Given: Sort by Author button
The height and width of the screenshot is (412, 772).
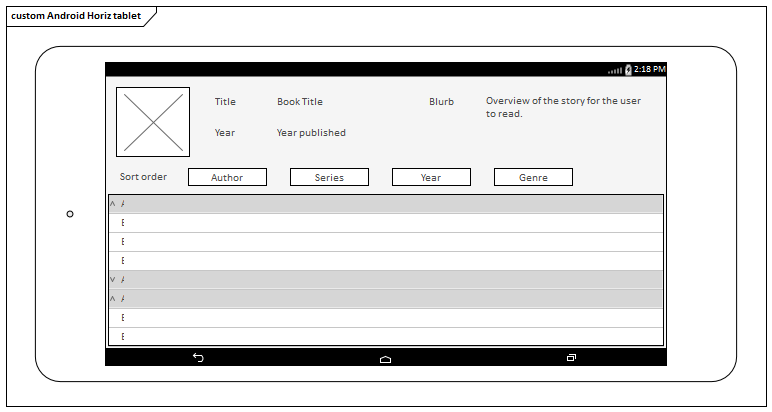Looking at the screenshot, I should [x=227, y=177].
